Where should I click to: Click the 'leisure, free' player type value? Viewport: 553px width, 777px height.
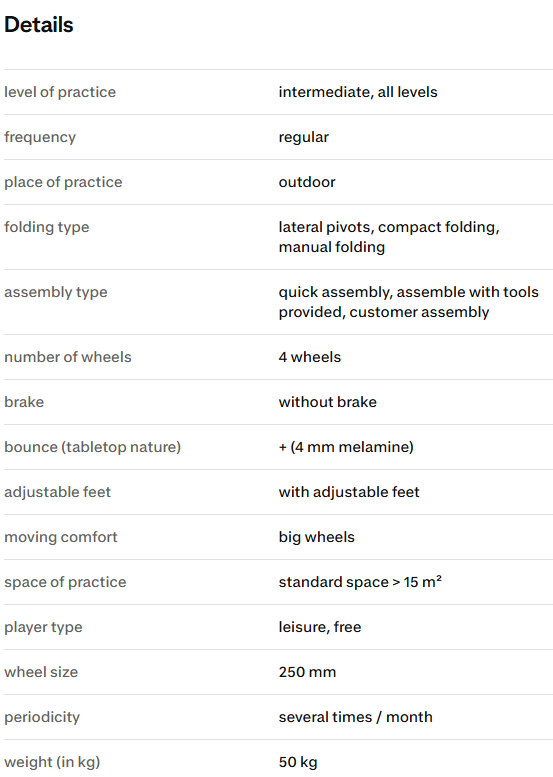pos(320,627)
